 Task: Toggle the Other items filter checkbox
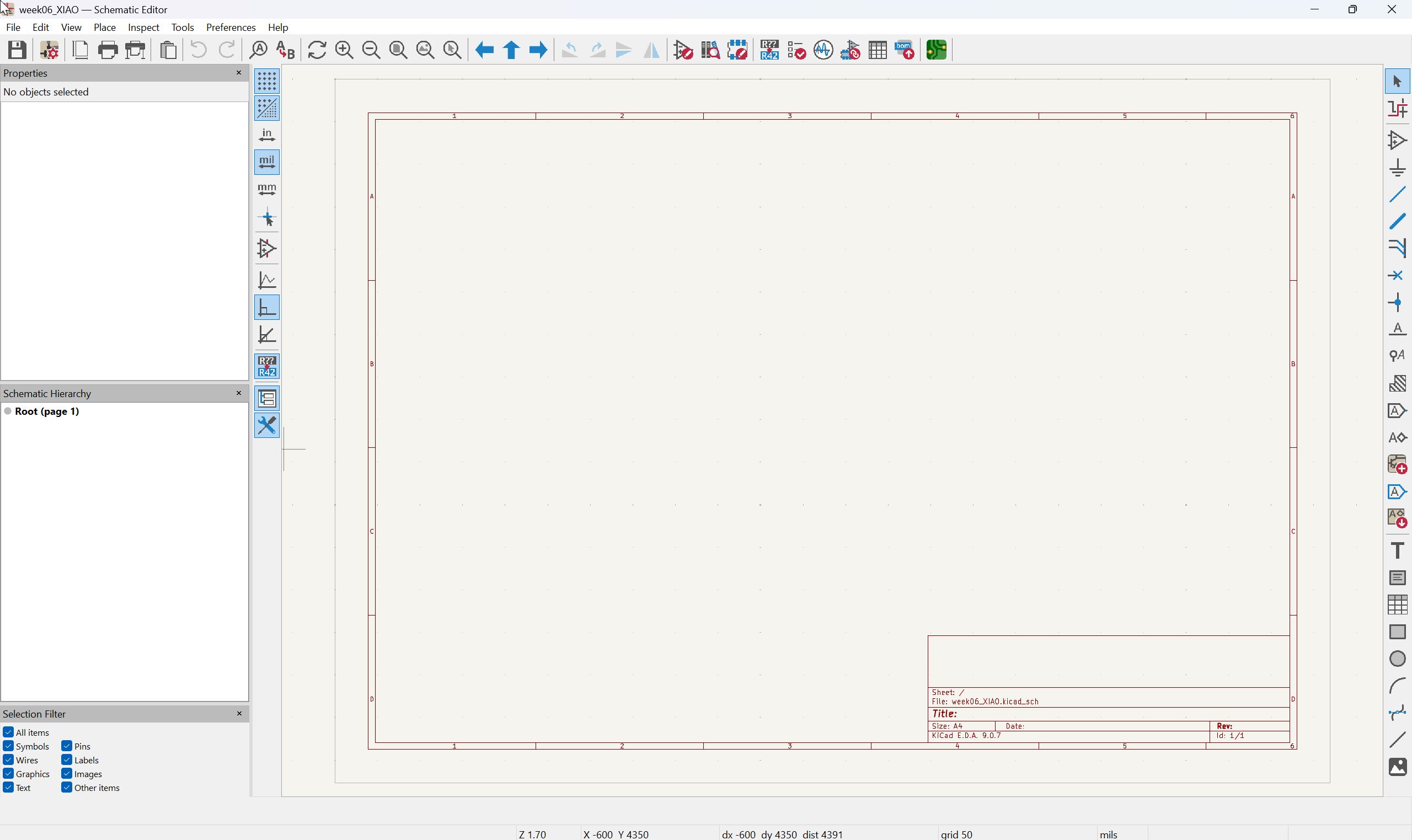[66, 788]
